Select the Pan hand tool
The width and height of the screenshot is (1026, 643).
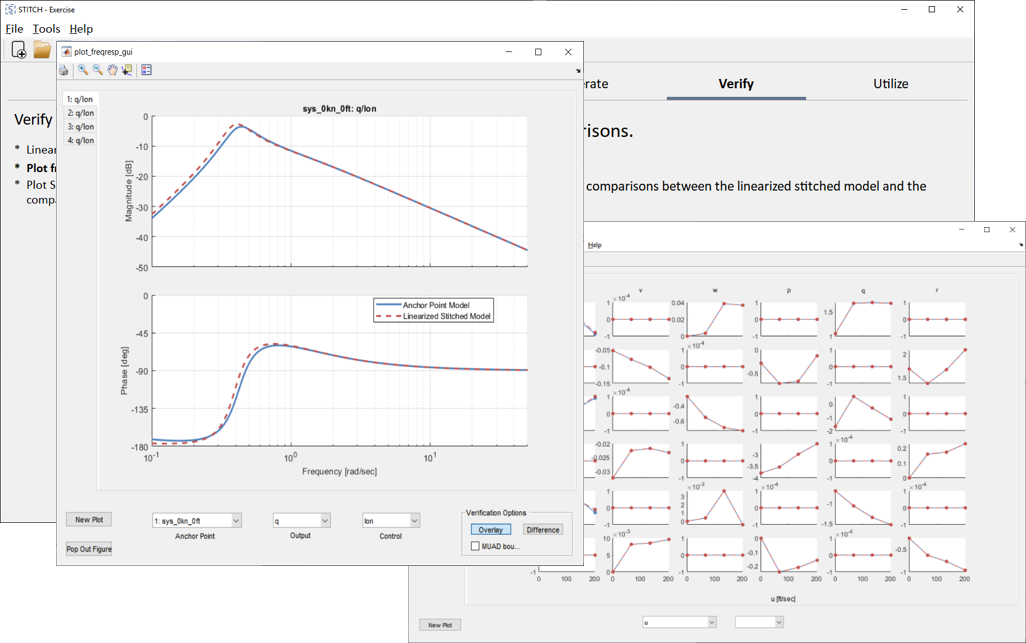(111, 69)
